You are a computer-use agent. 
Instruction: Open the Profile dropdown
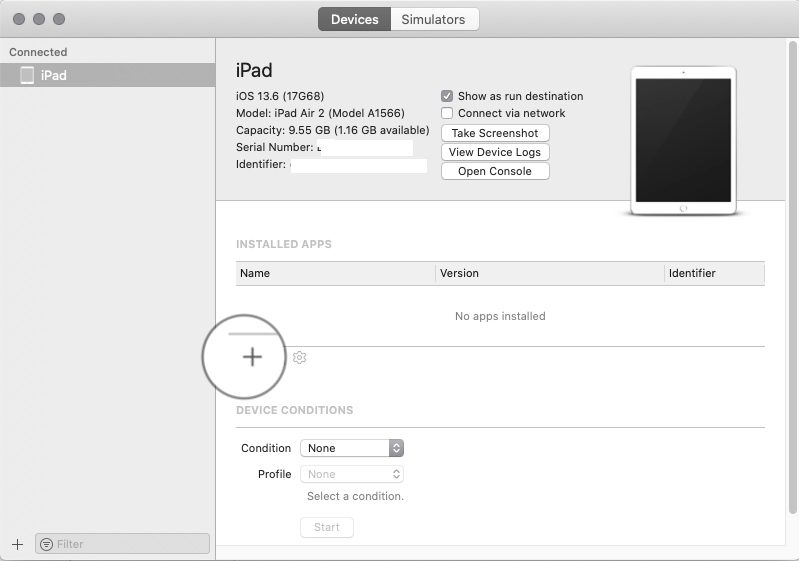click(x=352, y=474)
